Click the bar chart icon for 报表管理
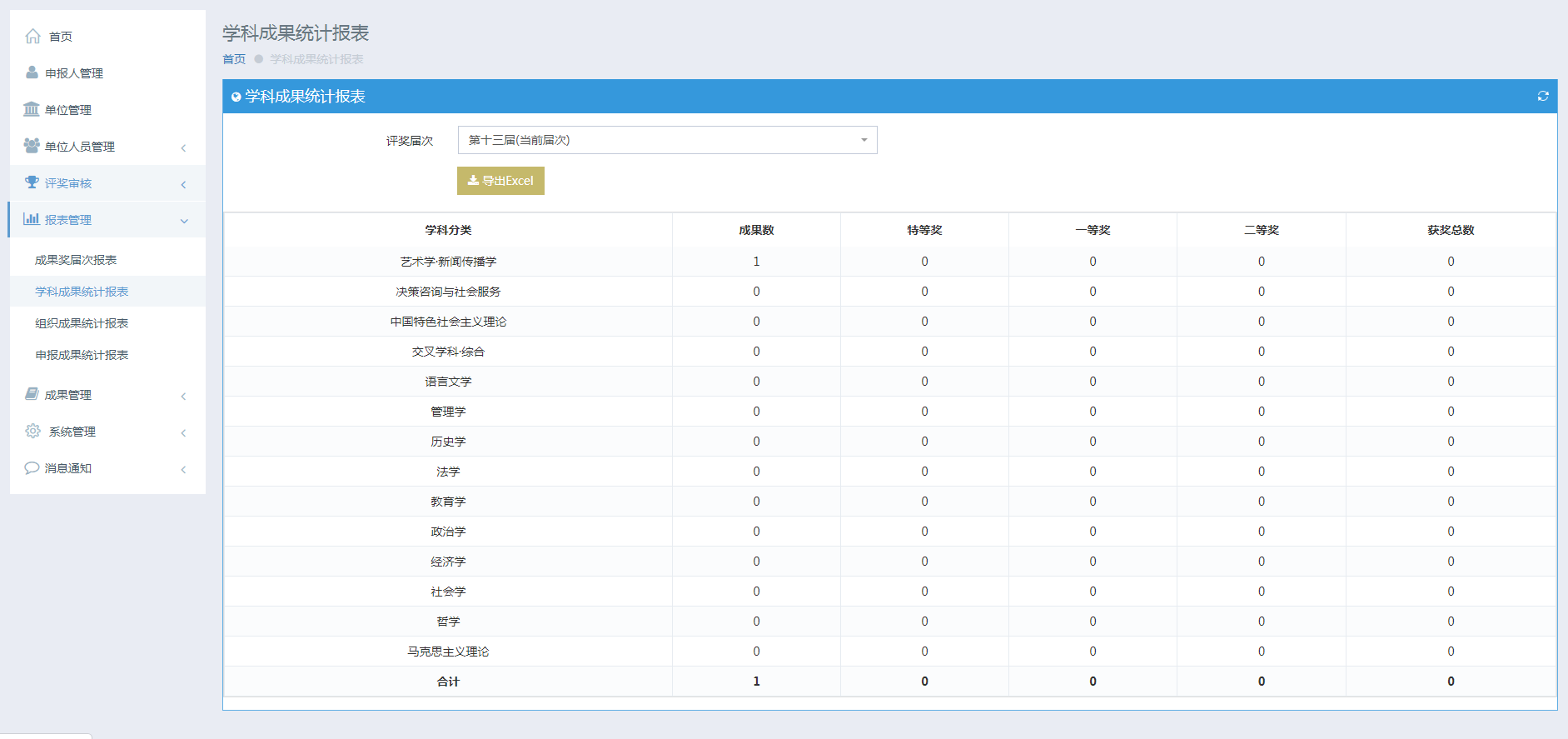This screenshot has width=1568, height=739. (32, 219)
